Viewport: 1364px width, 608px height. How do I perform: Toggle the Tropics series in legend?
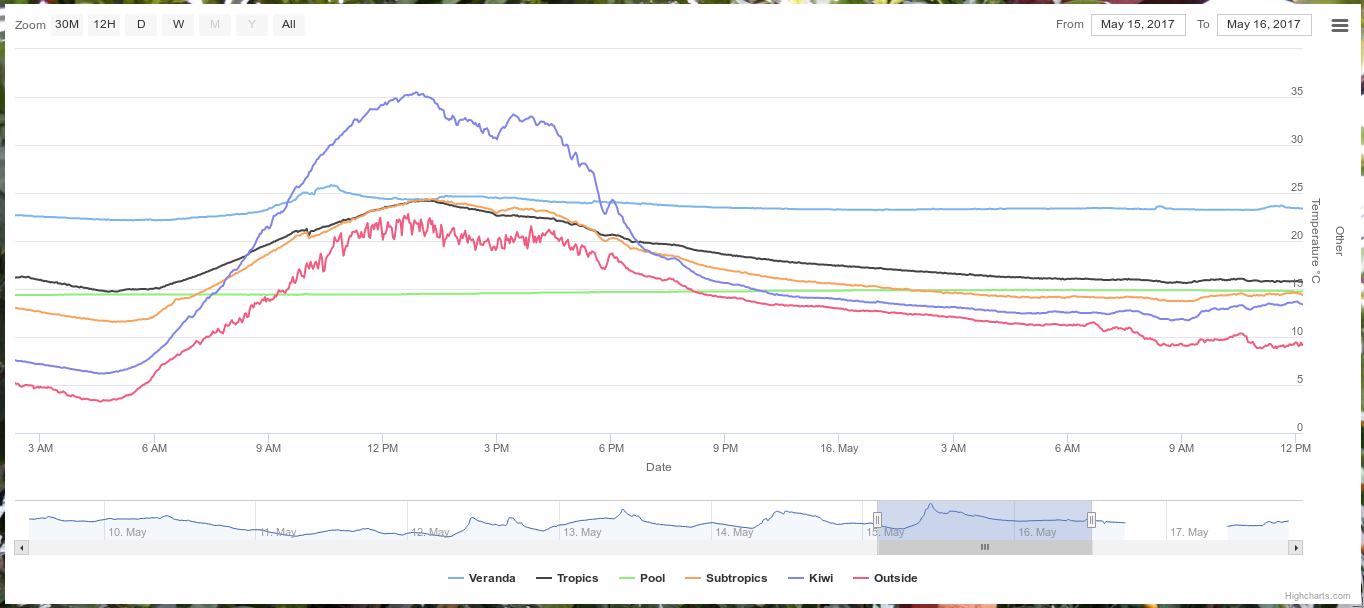(567, 578)
